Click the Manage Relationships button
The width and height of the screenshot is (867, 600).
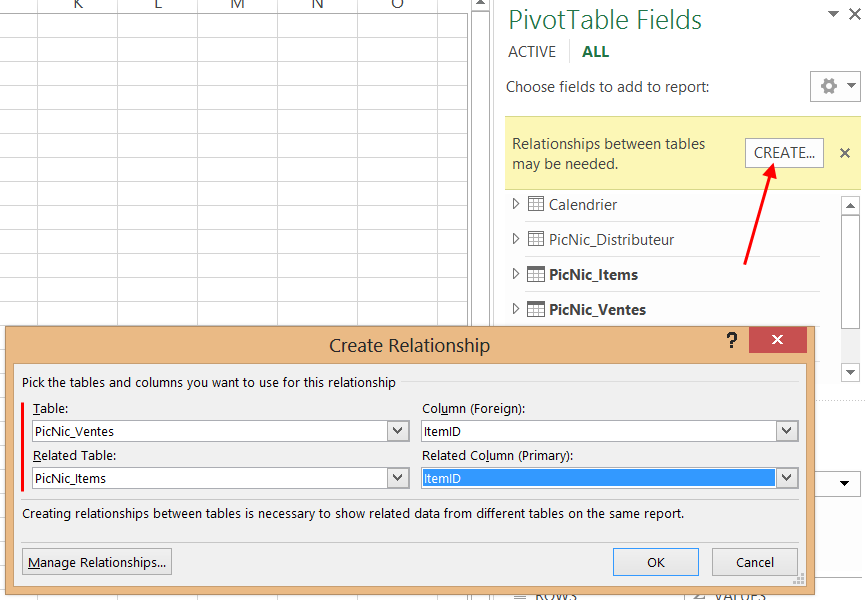pos(97,562)
